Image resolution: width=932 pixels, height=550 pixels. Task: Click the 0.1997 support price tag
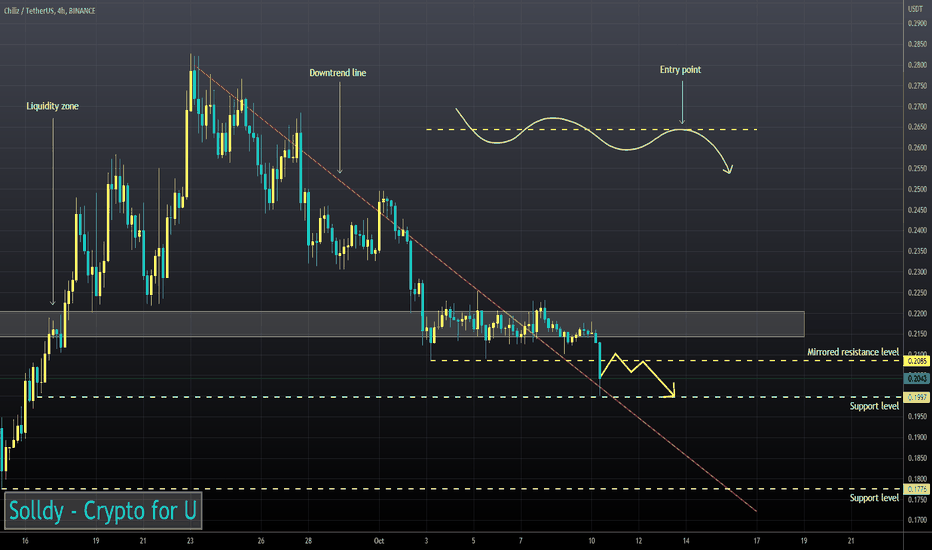click(916, 397)
